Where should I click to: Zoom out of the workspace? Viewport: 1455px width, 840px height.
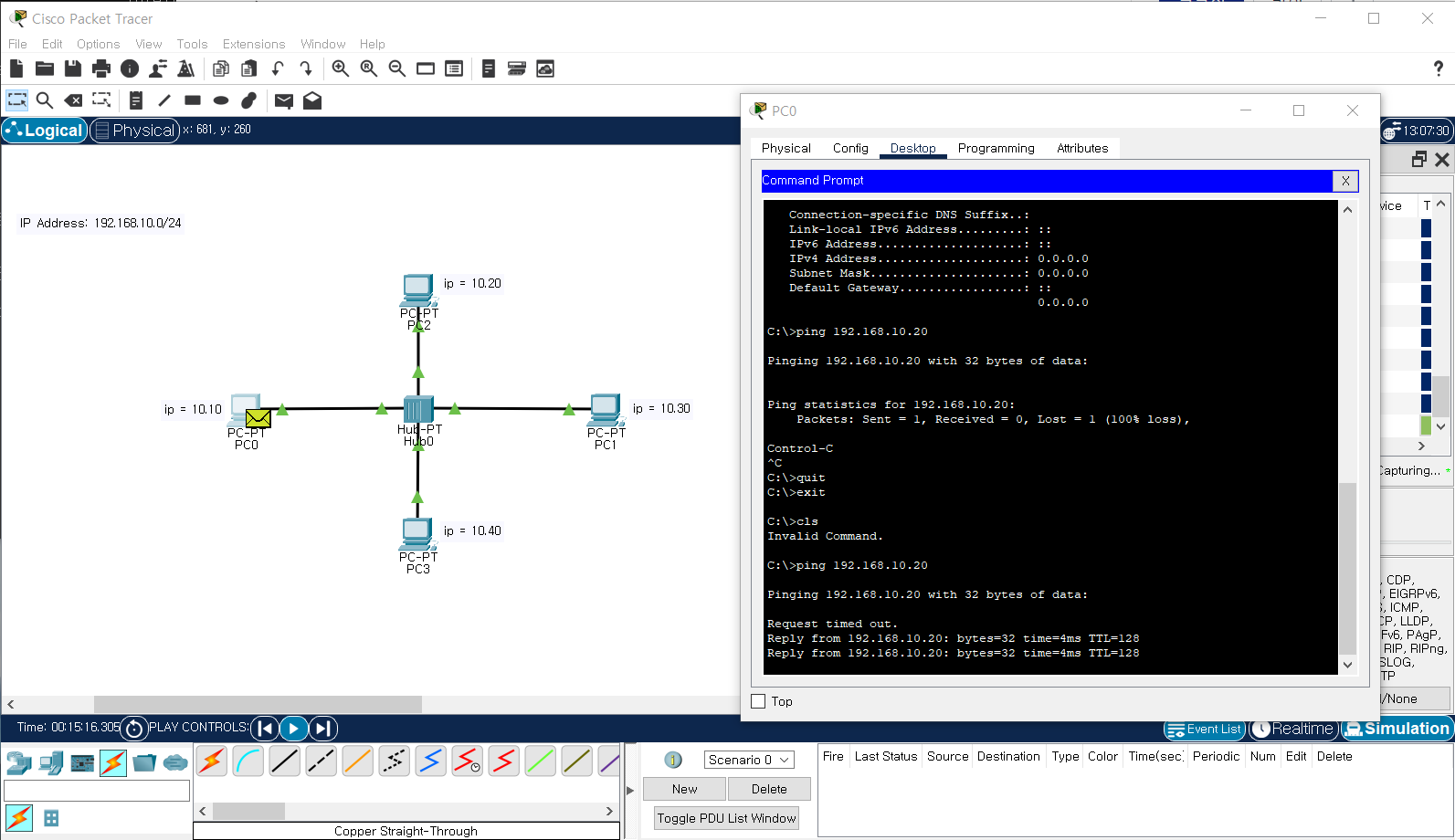click(397, 68)
